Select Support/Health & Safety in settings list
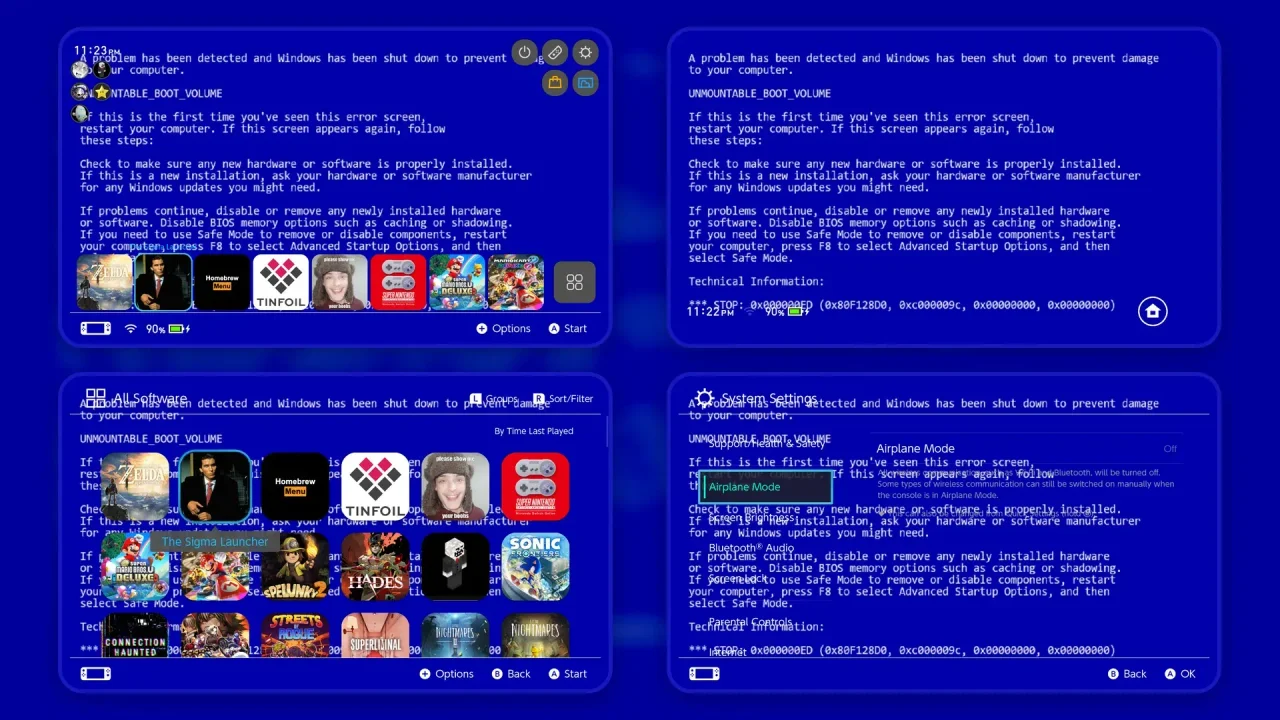This screenshot has height=720, width=1280. [x=767, y=443]
